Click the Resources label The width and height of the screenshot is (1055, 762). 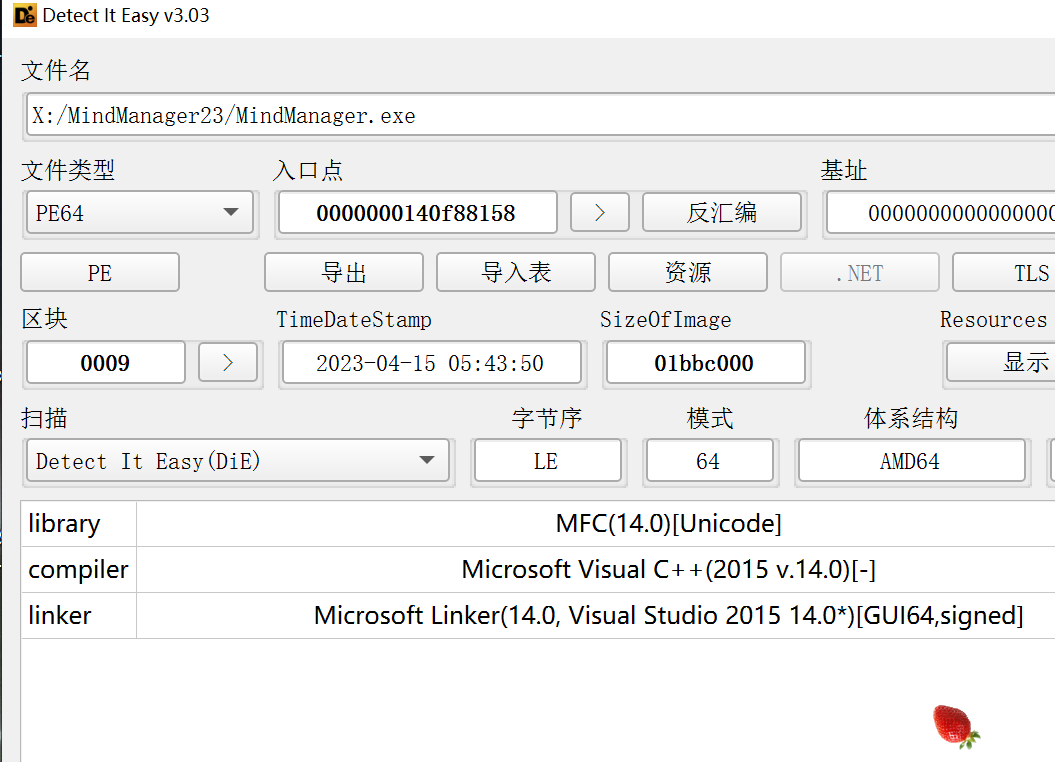[x=993, y=319]
